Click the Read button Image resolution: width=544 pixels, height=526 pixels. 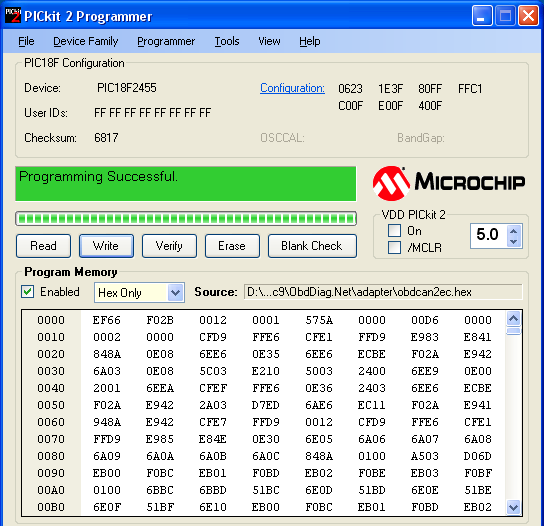[43, 246]
